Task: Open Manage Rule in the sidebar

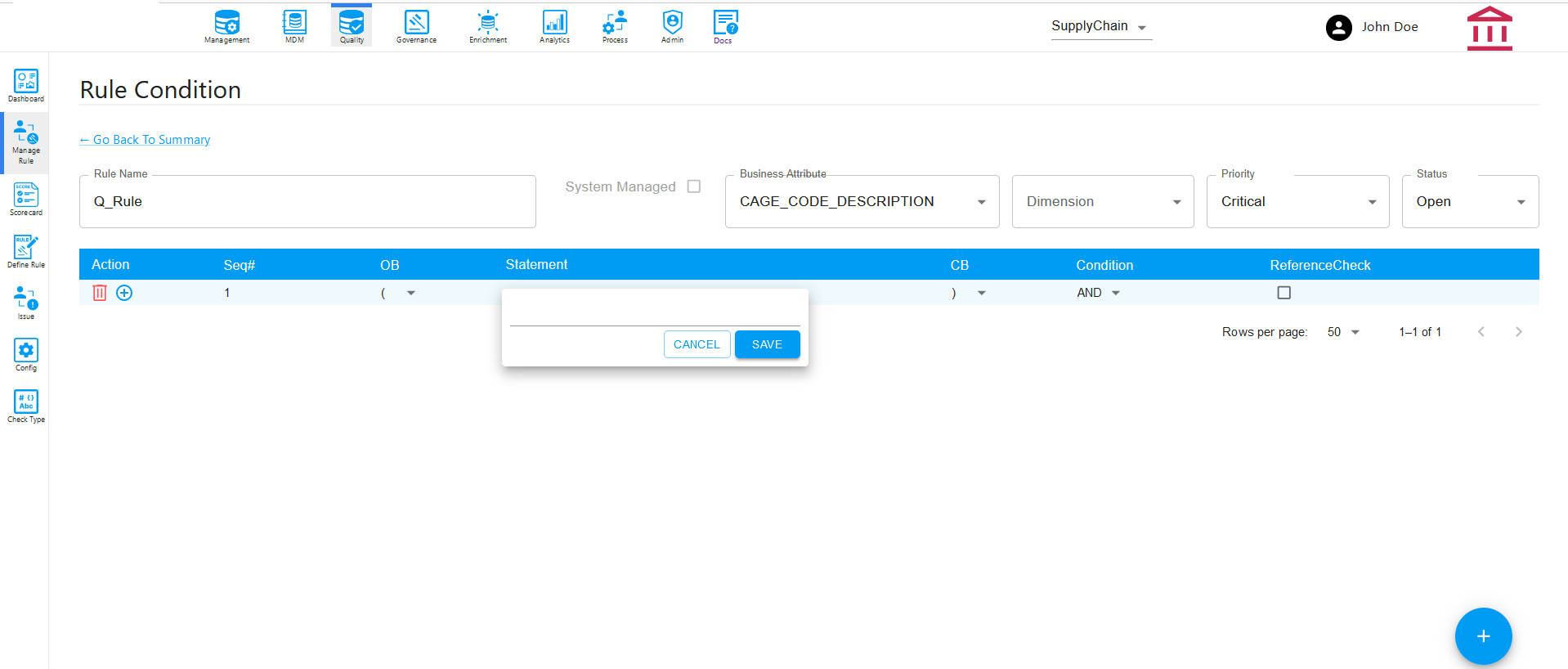Action: pyautogui.click(x=26, y=143)
